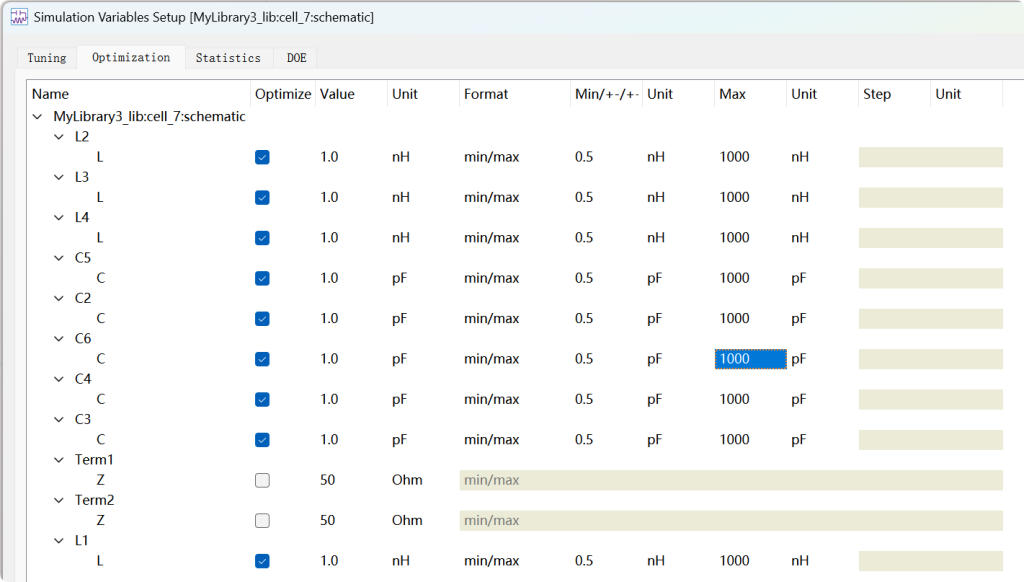
Task: Click the Simulation Variables Setup window icon
Action: pos(19,17)
